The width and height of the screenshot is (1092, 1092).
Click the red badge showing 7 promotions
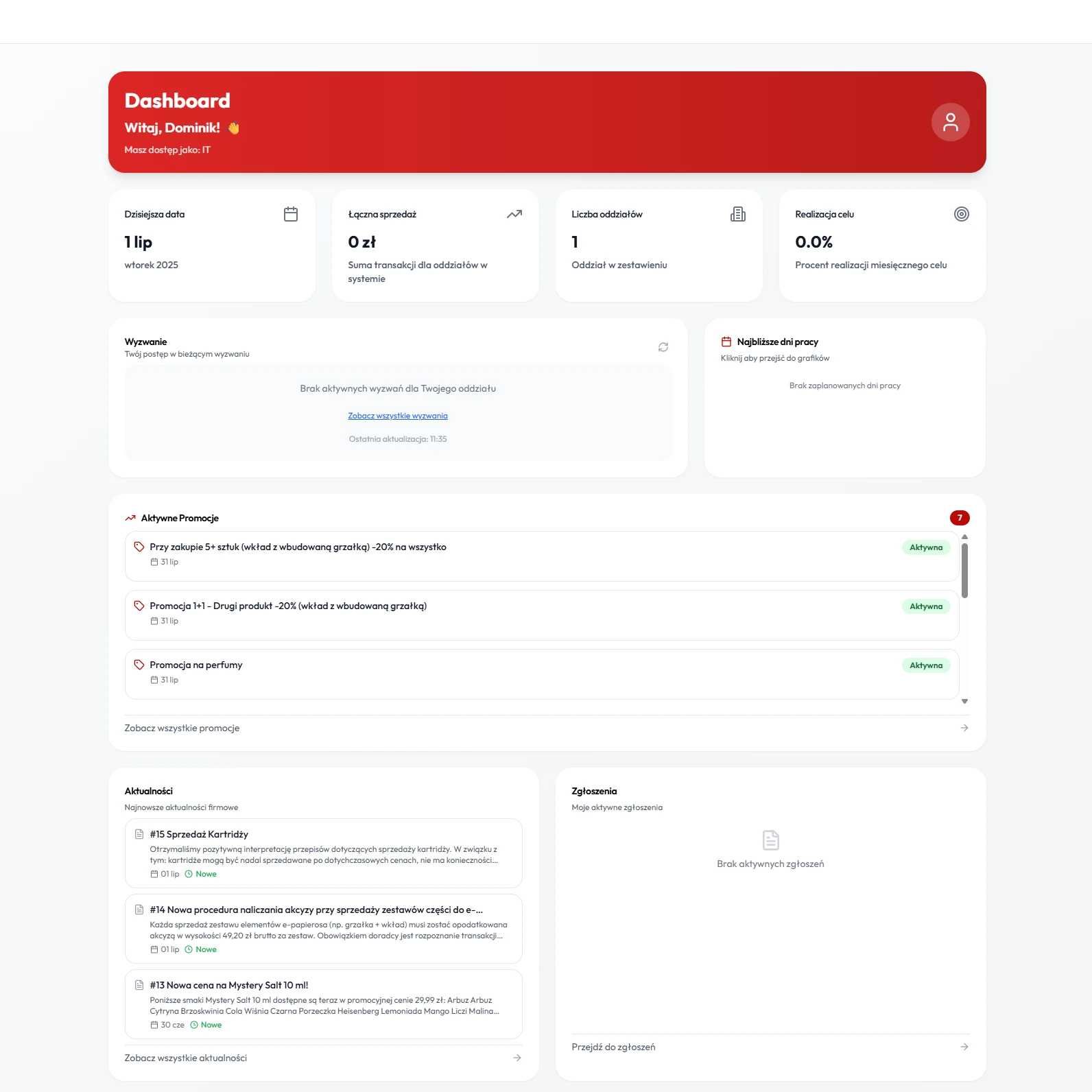coord(960,518)
